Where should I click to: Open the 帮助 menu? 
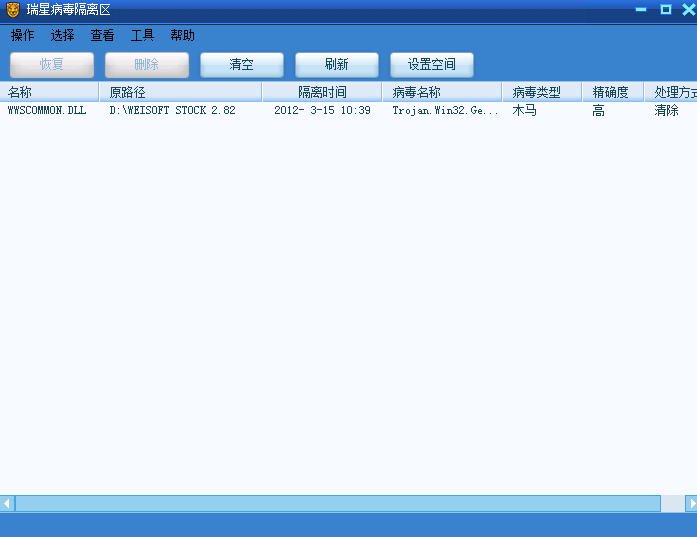(182, 35)
